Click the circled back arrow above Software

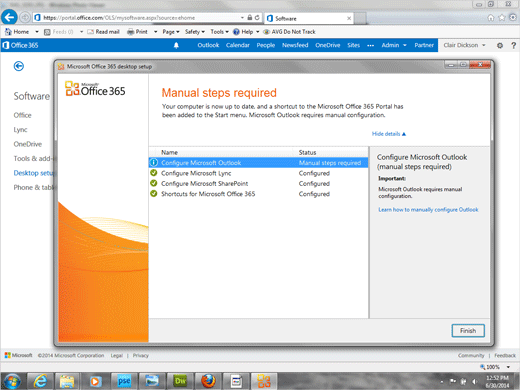tap(19, 66)
